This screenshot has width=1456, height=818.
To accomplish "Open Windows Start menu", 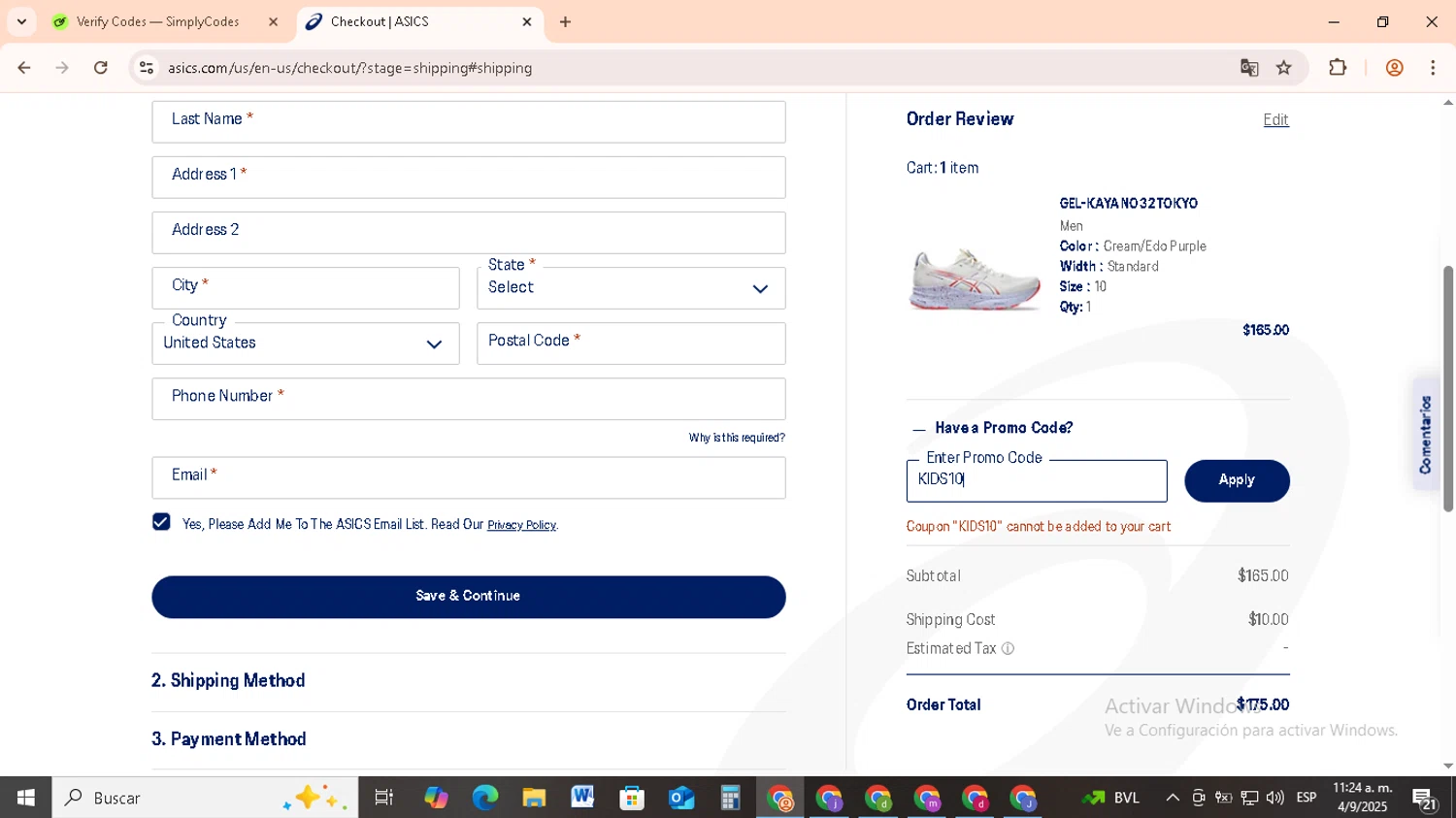I will click(25, 798).
